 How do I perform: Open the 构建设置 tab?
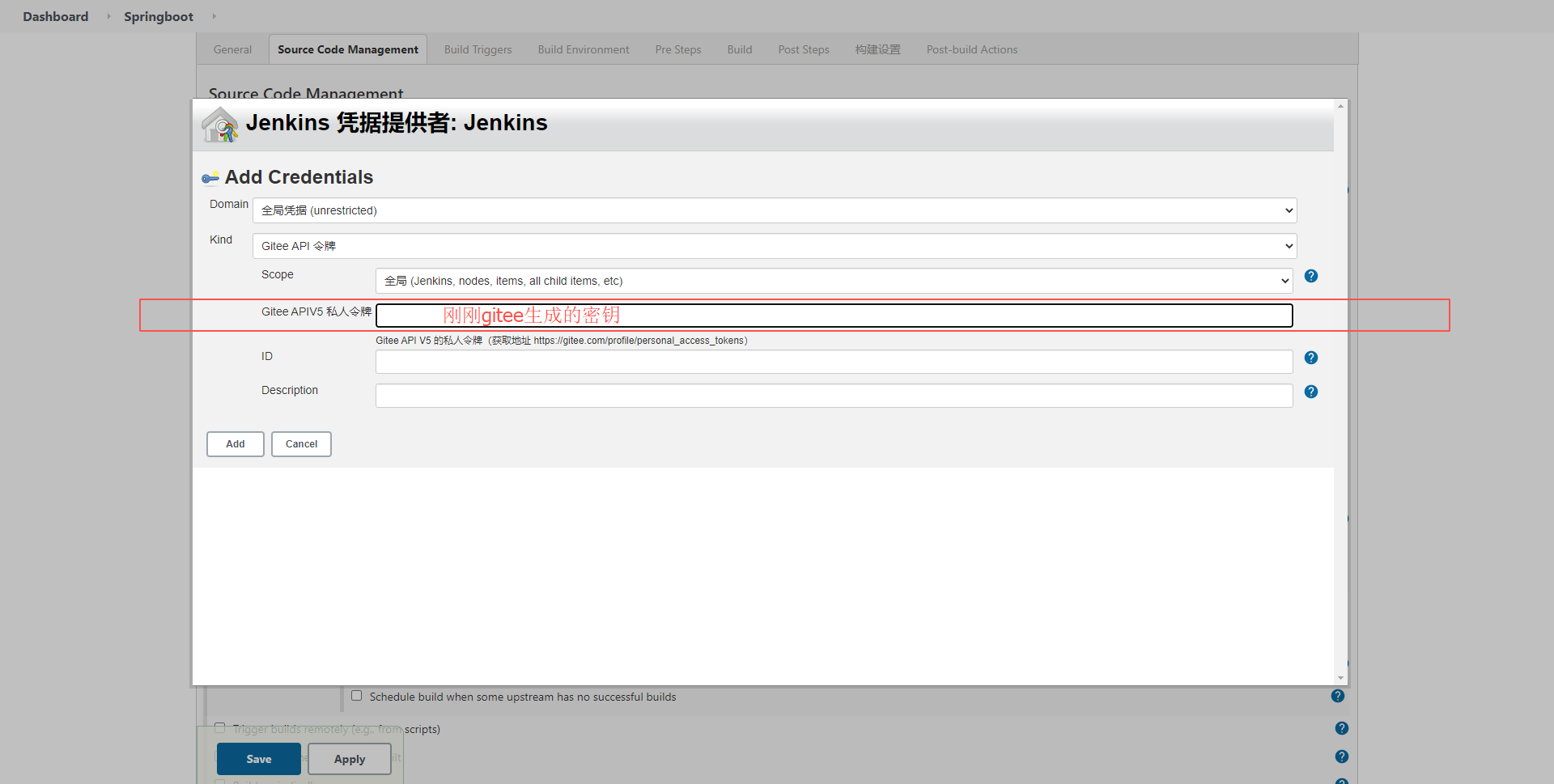pyautogui.click(x=878, y=49)
